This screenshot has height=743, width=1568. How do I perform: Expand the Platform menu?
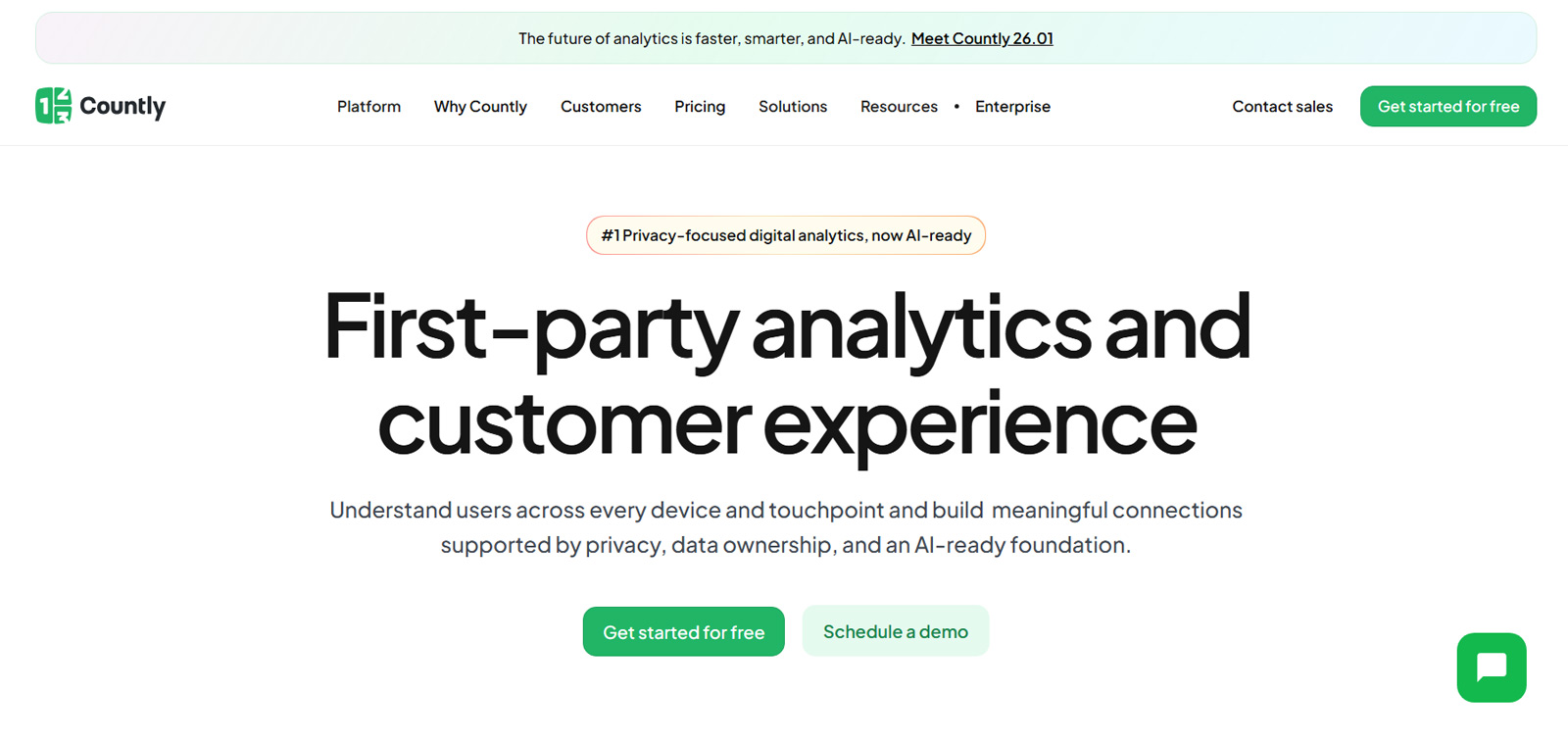368,106
